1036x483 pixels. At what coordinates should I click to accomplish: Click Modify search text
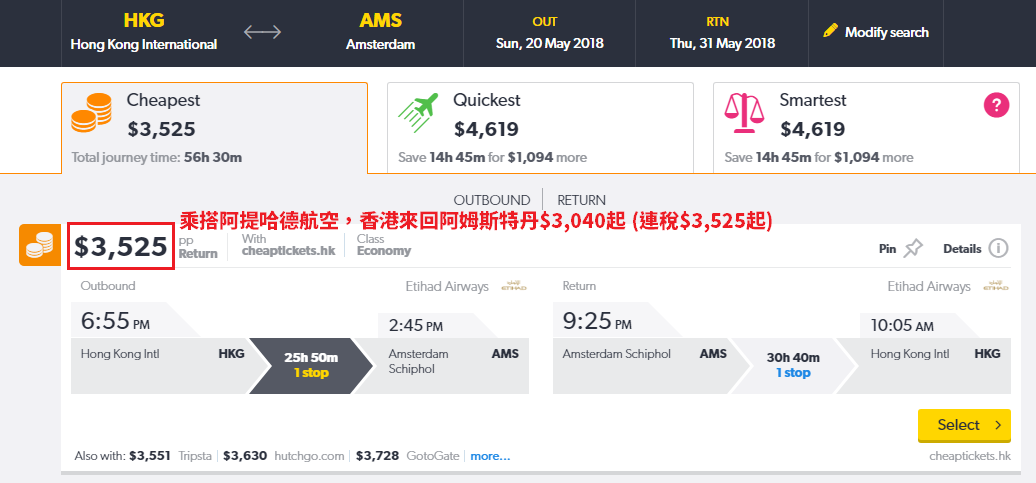[887, 32]
